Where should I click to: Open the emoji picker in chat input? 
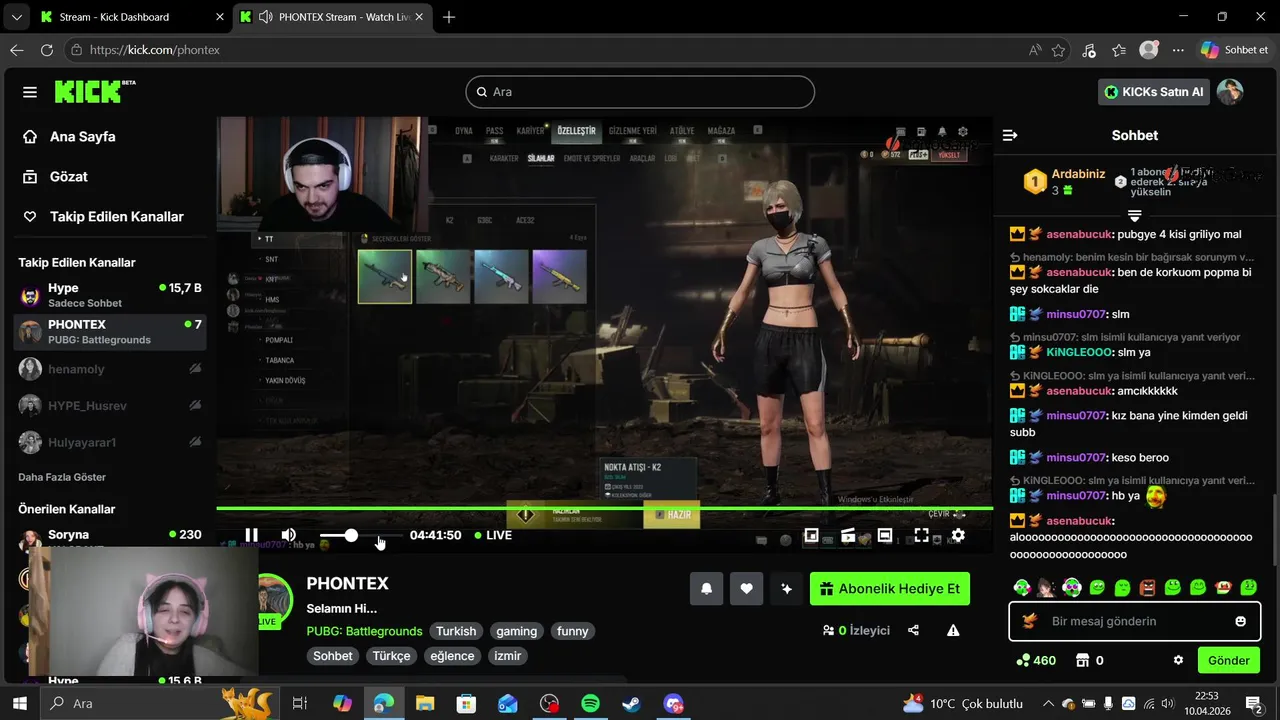(1241, 621)
